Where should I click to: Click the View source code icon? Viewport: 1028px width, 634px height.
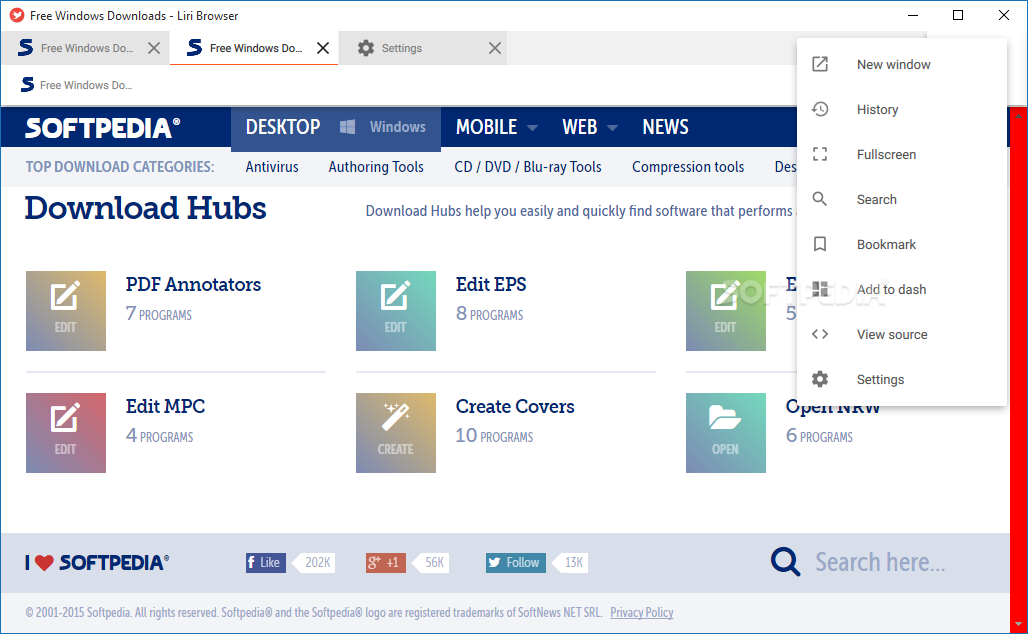coord(820,334)
